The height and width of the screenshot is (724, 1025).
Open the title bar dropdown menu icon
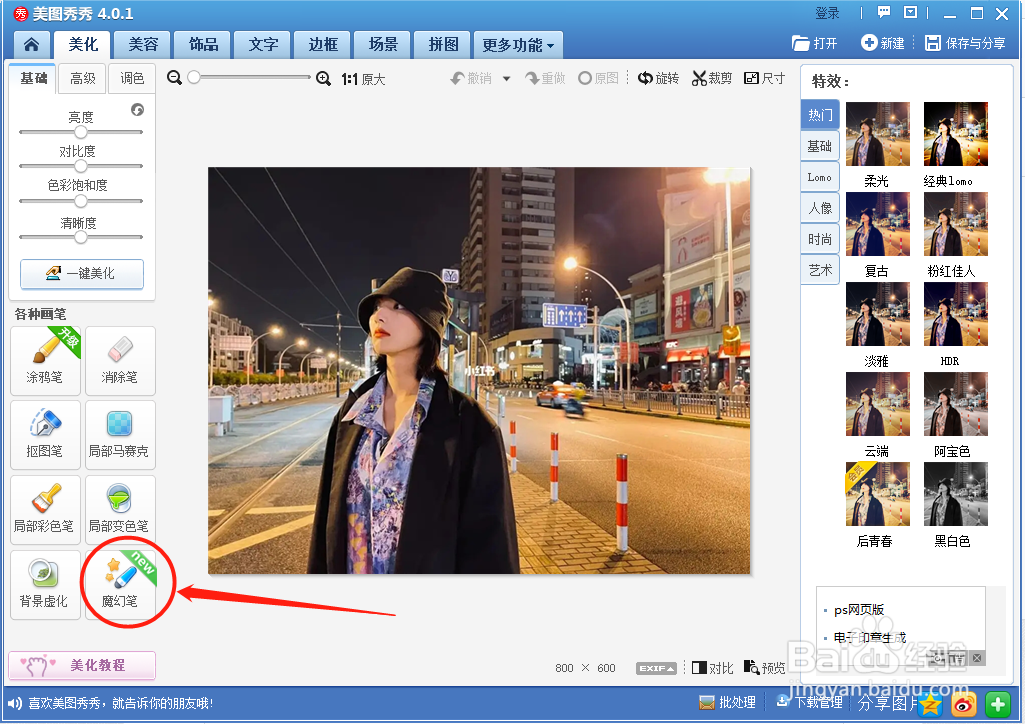click(911, 12)
